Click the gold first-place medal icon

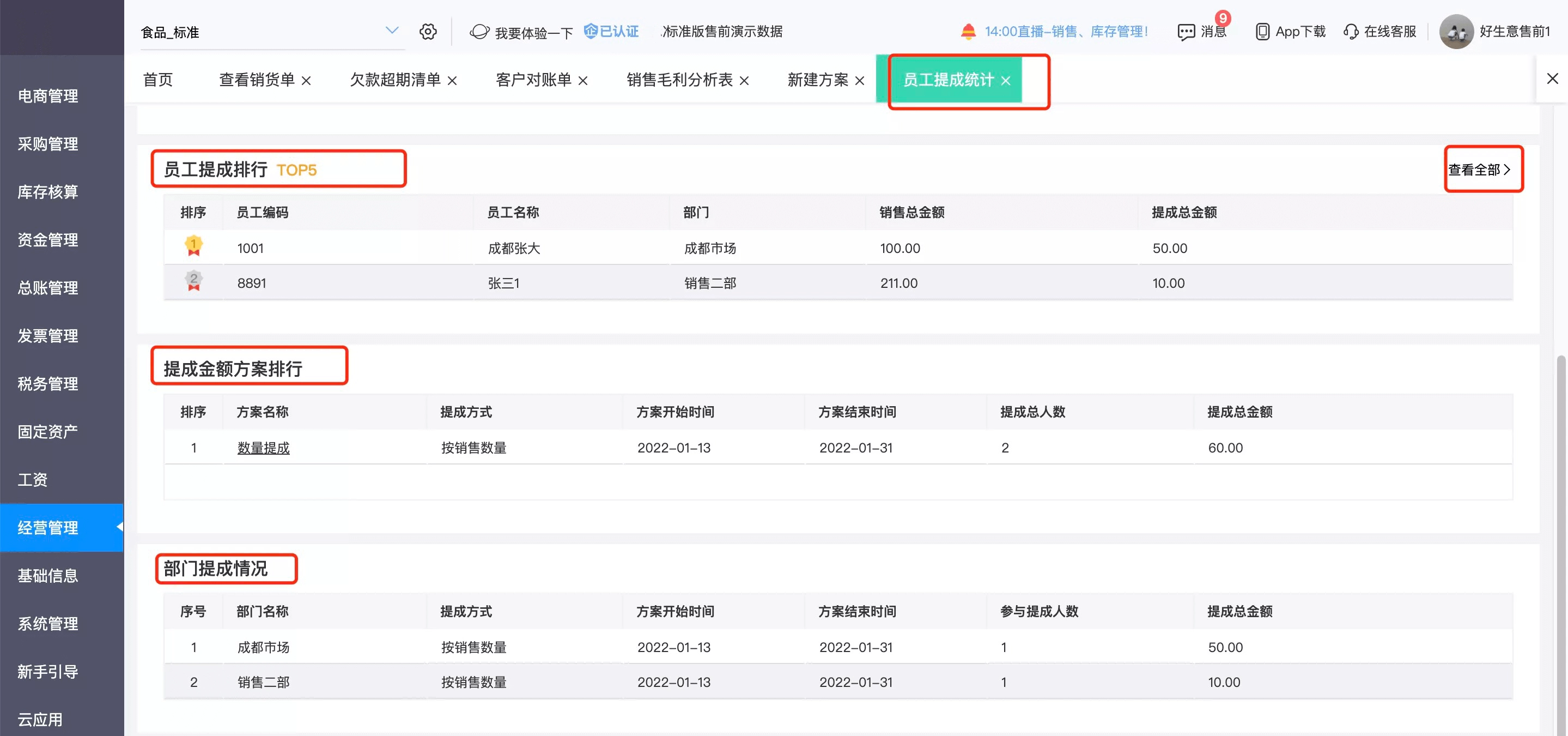pos(193,246)
